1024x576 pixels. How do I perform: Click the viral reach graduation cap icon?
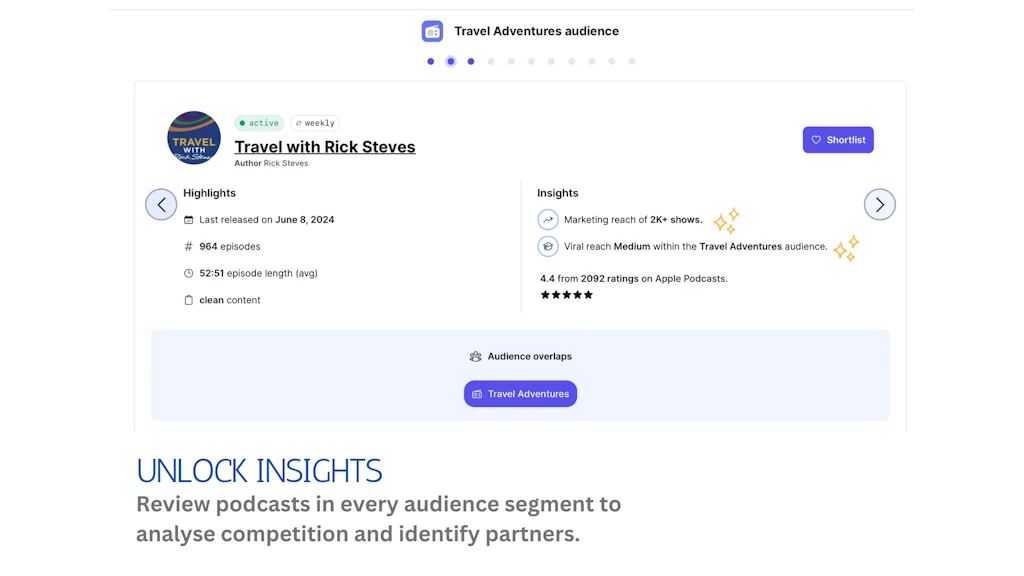click(x=548, y=246)
